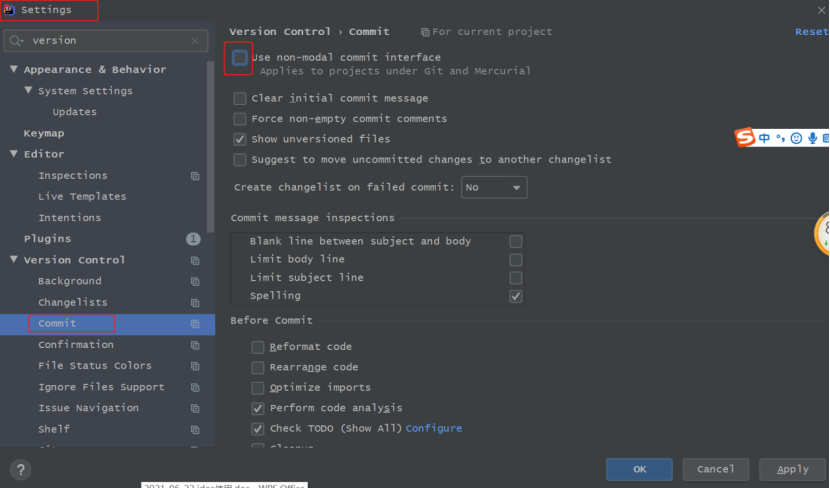
Task: Click the Sogou input method logo
Action: point(745,138)
